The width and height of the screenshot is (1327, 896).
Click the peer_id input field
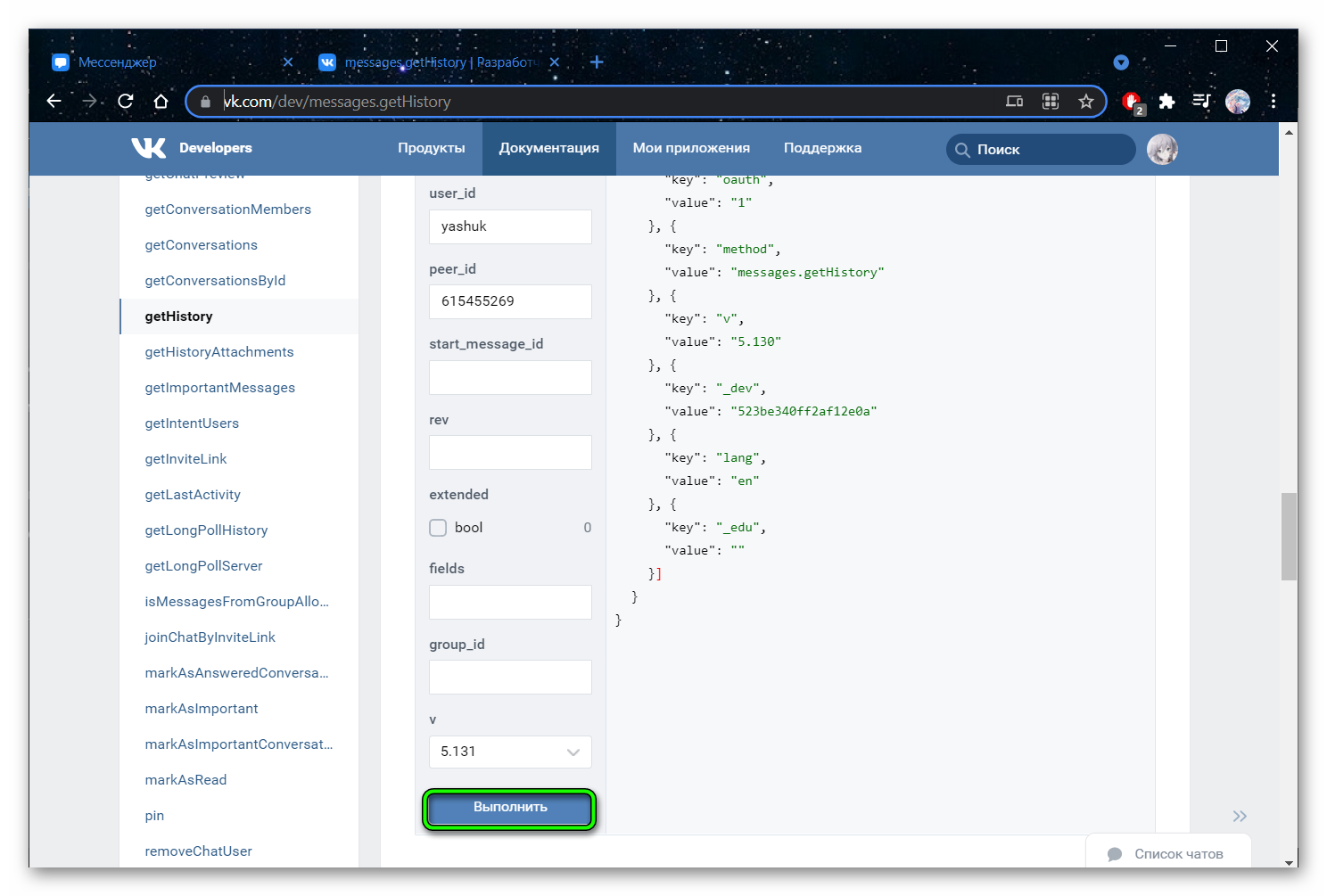(510, 301)
